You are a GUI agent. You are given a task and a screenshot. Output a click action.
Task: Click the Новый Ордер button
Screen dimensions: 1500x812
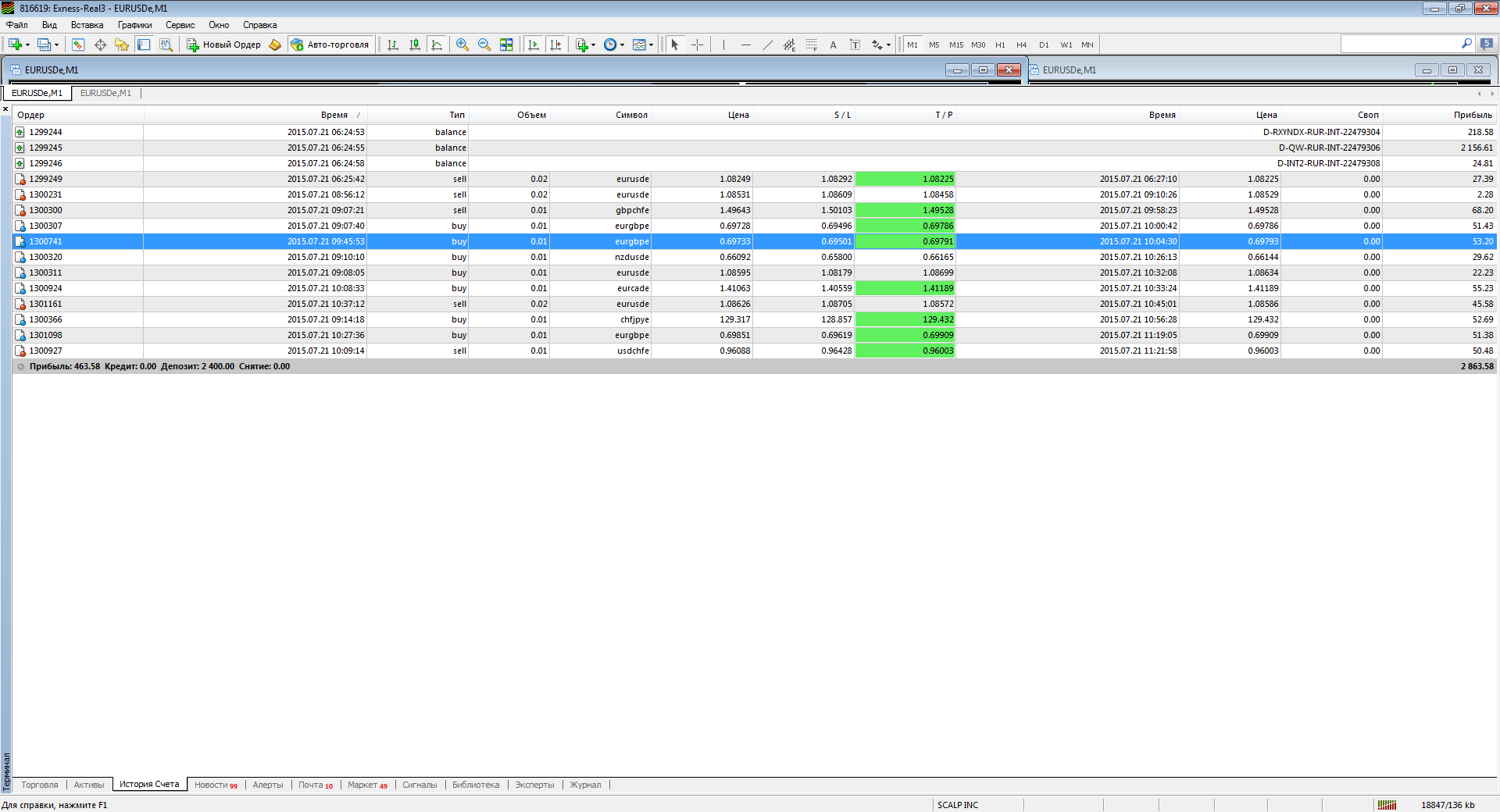[x=223, y=45]
